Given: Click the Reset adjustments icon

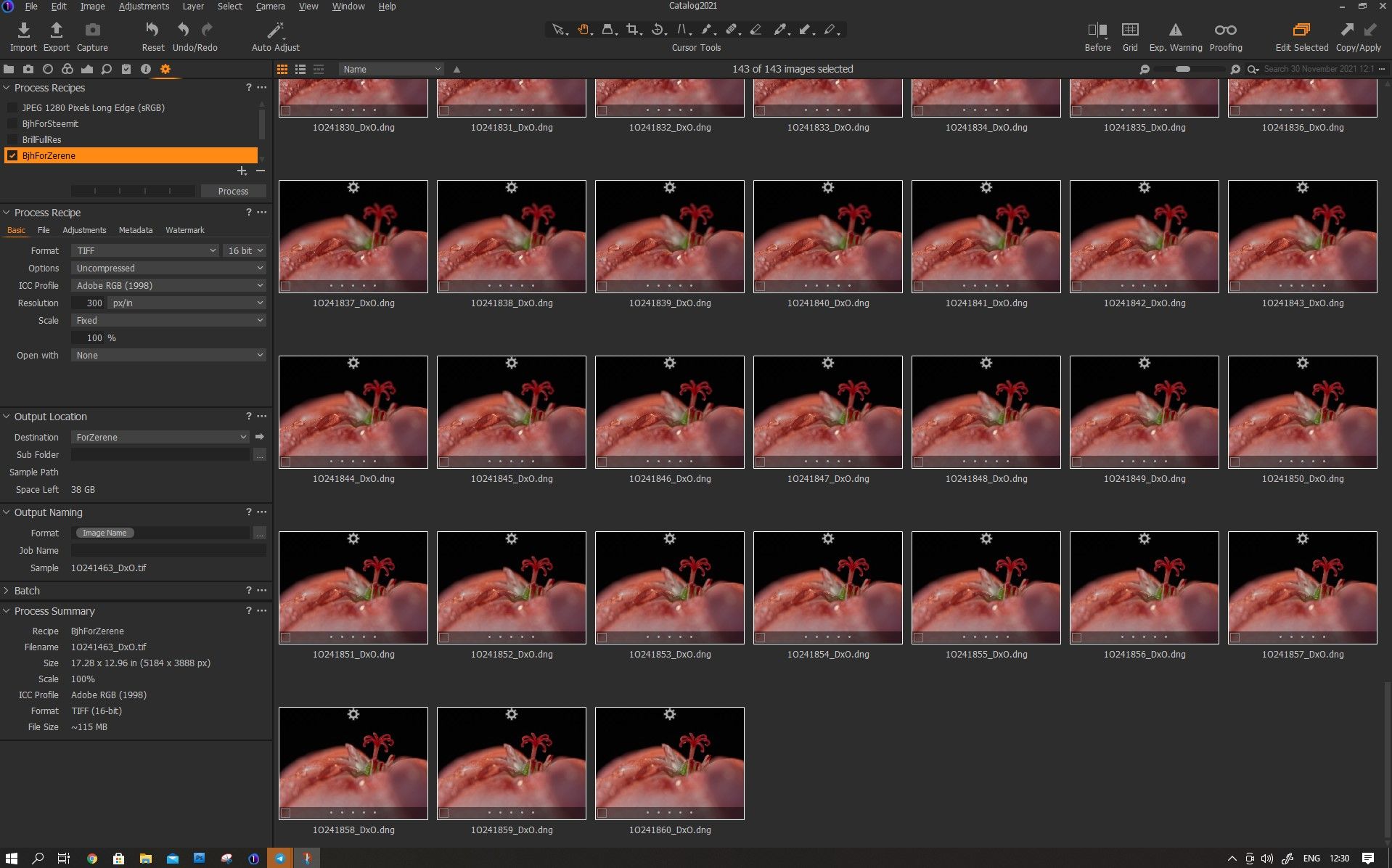Looking at the screenshot, I should tap(152, 30).
